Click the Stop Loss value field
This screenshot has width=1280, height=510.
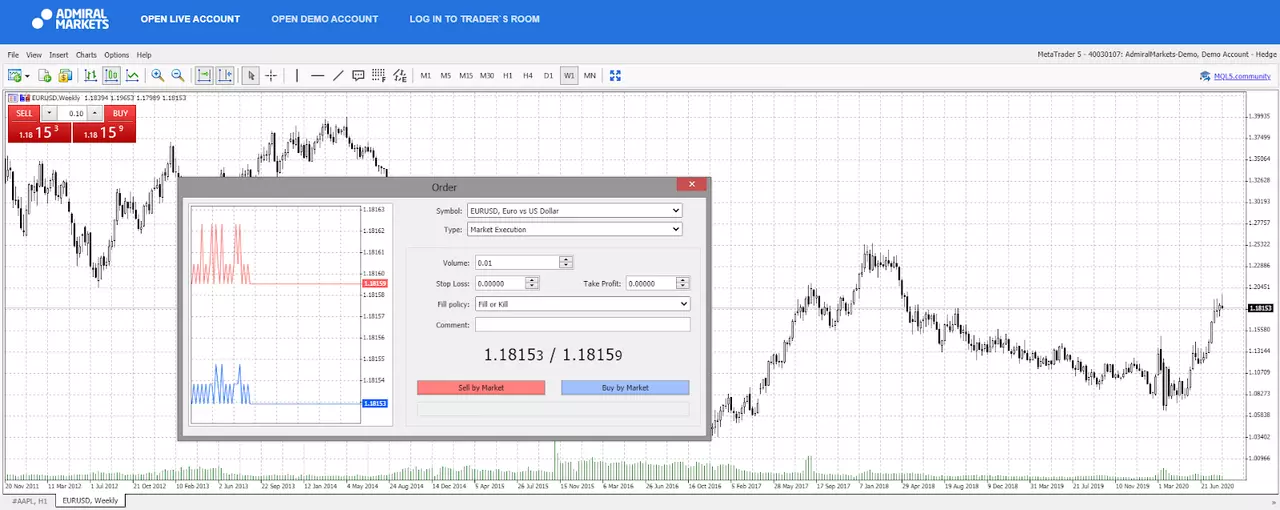(x=500, y=283)
